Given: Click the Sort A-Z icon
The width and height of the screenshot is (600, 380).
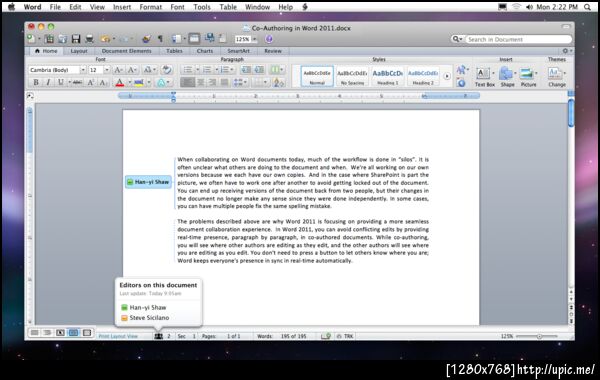Looking at the screenshot, I should click(x=279, y=82).
